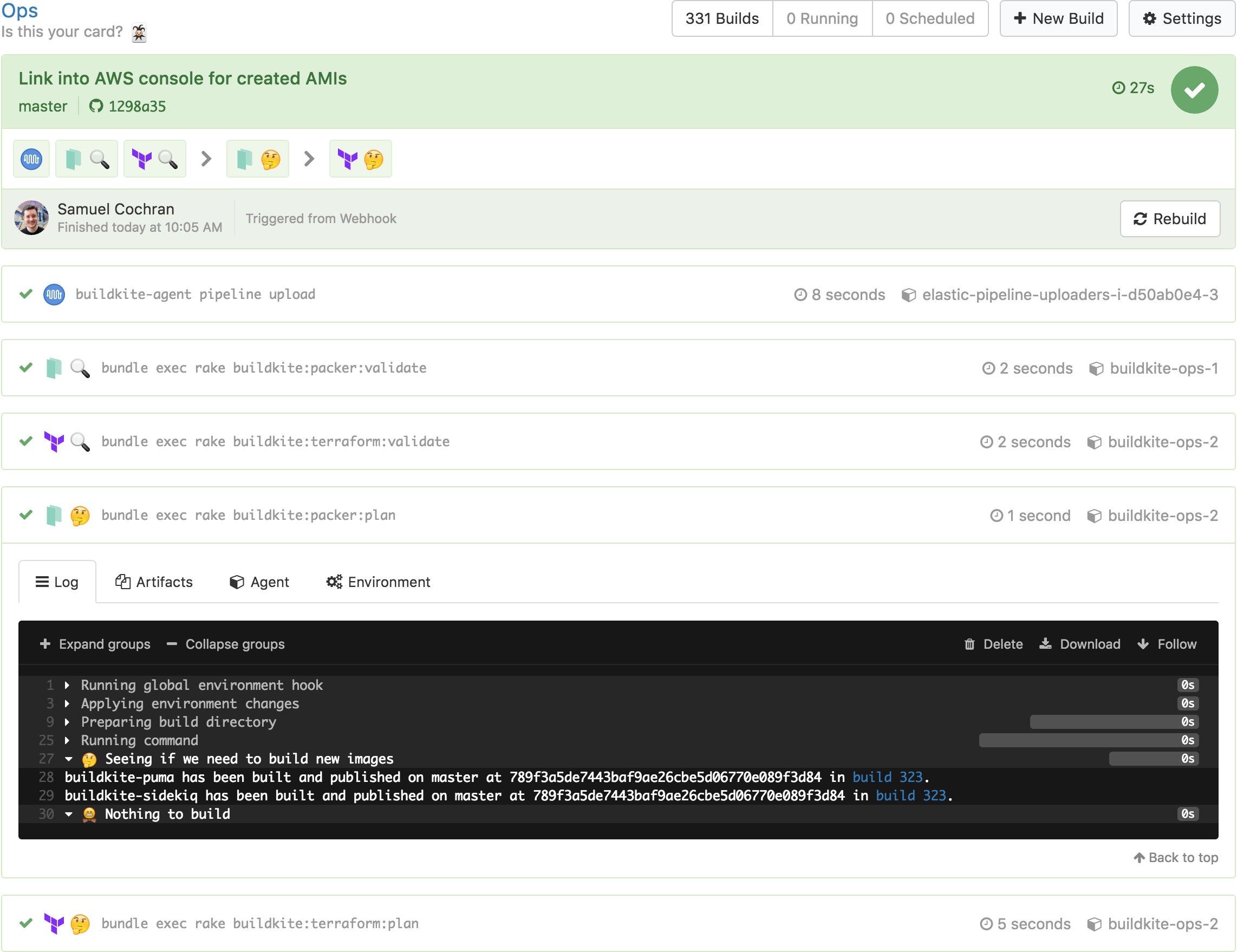Click the Buildkite agent pipeline upload icon
Screen dimensions: 1237x952
[54, 294]
